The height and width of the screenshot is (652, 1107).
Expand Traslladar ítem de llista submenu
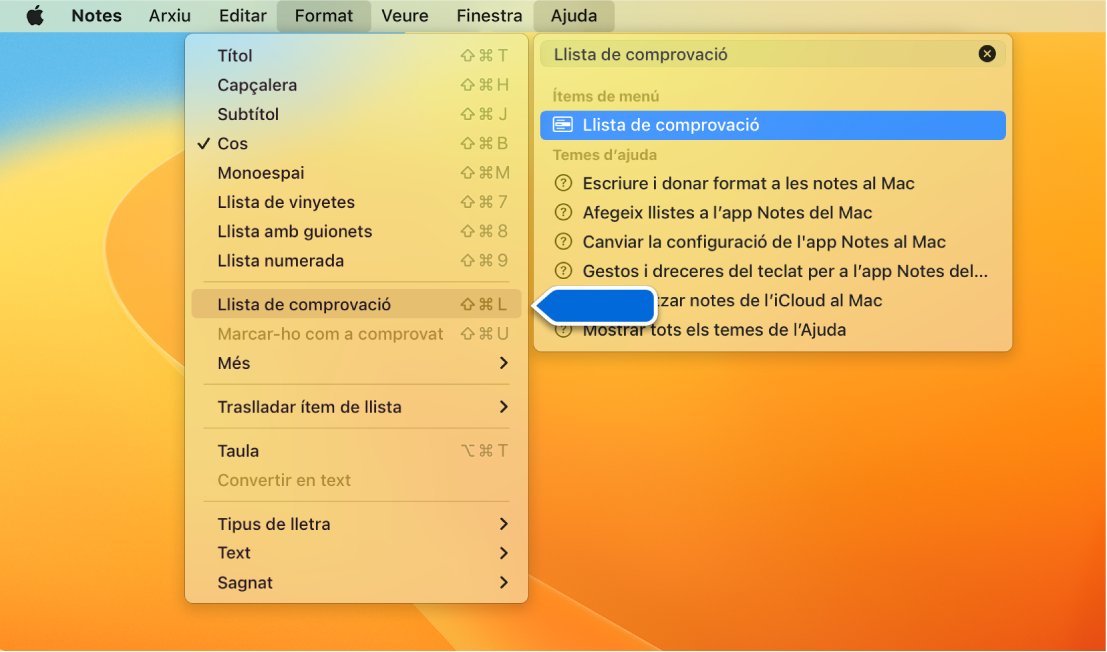coord(357,407)
